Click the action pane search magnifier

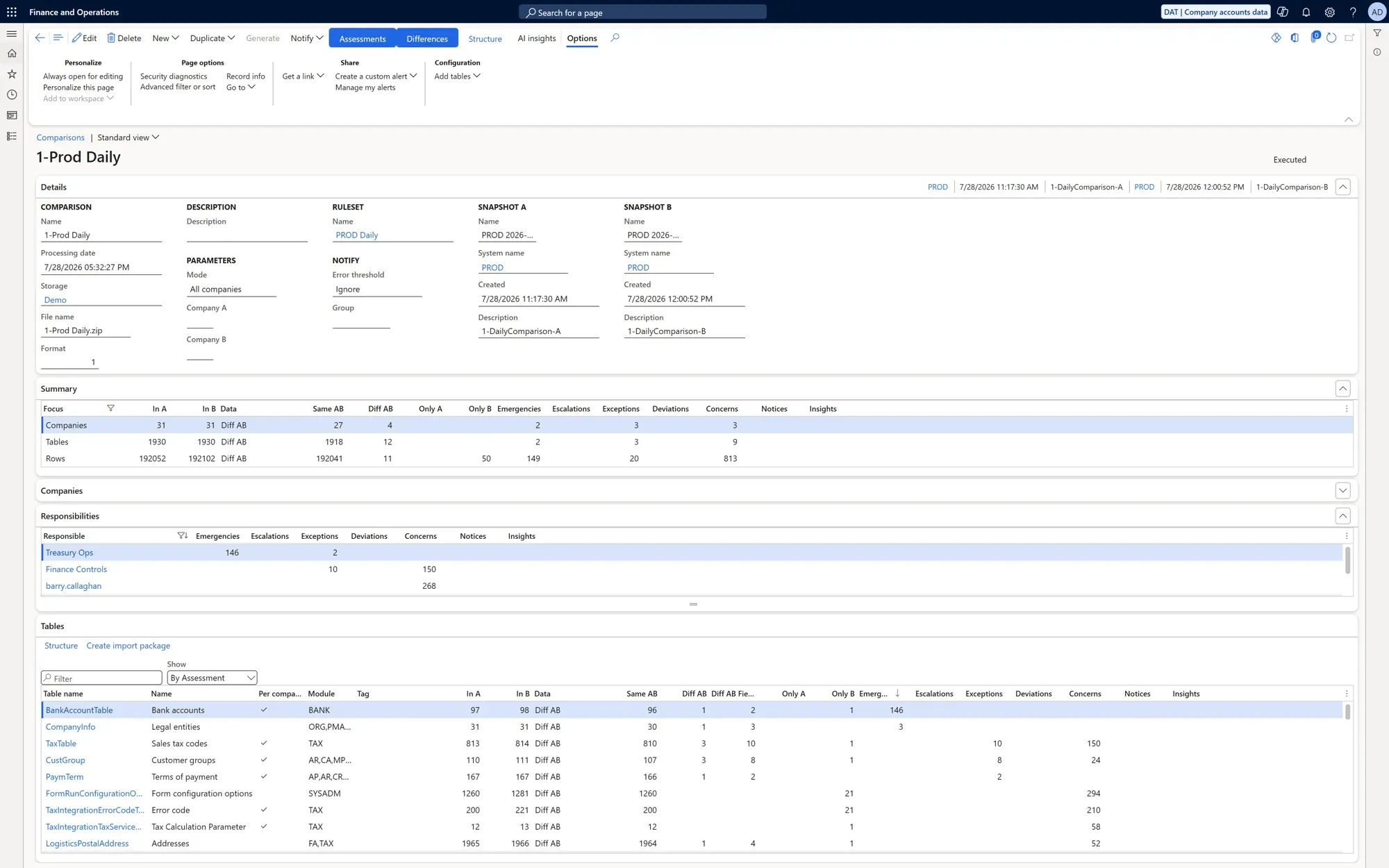[615, 38]
